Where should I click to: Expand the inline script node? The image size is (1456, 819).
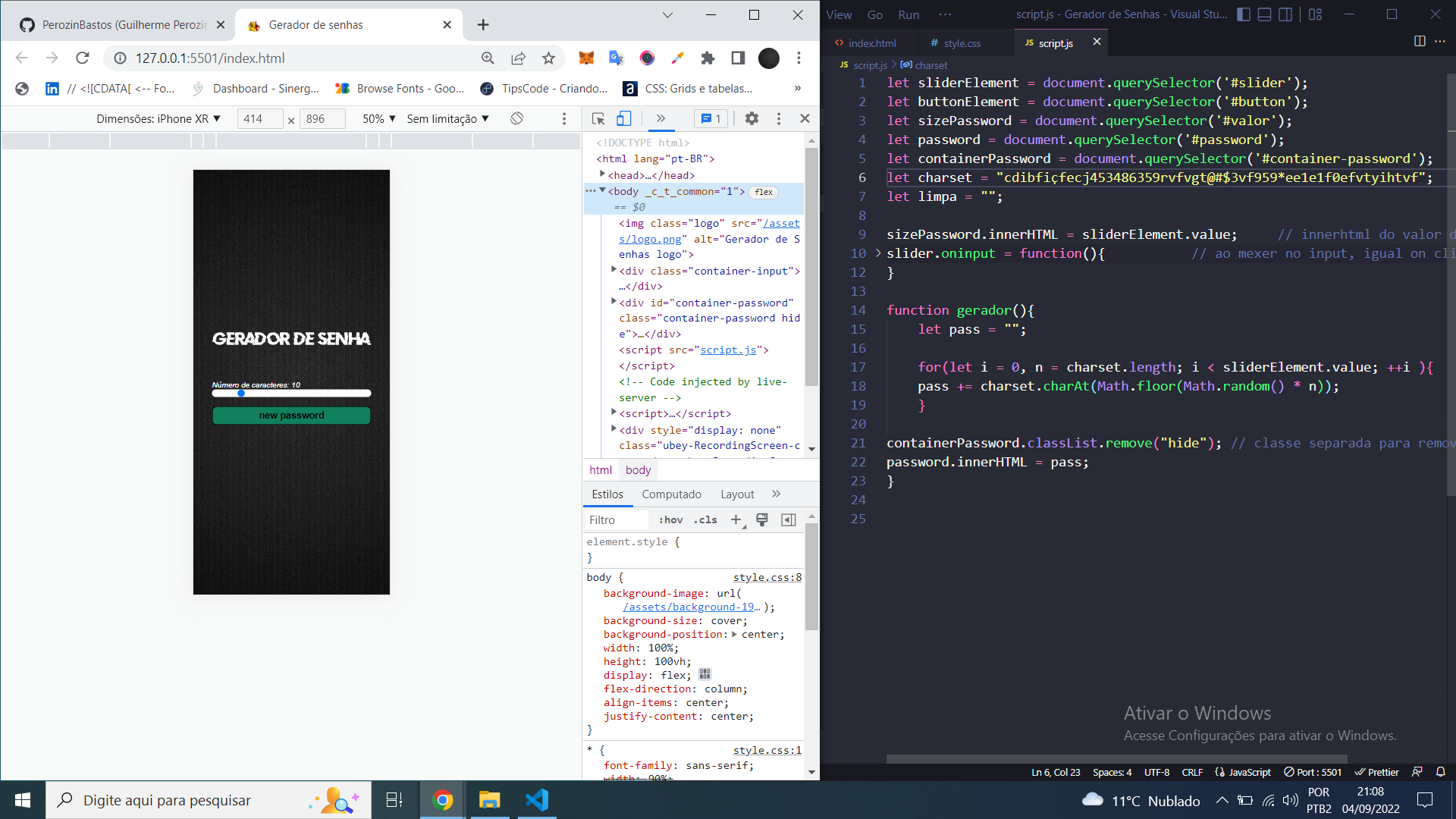click(x=613, y=412)
